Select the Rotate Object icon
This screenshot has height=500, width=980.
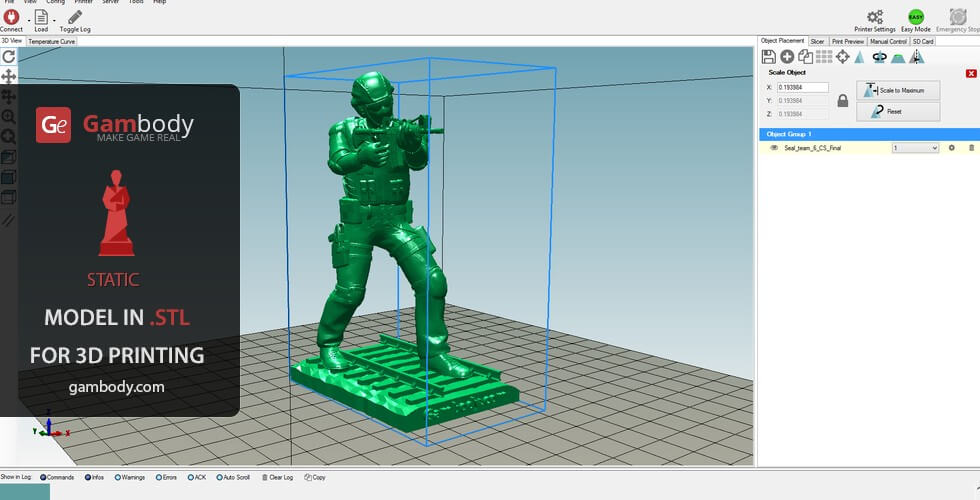pyautogui.click(x=879, y=57)
